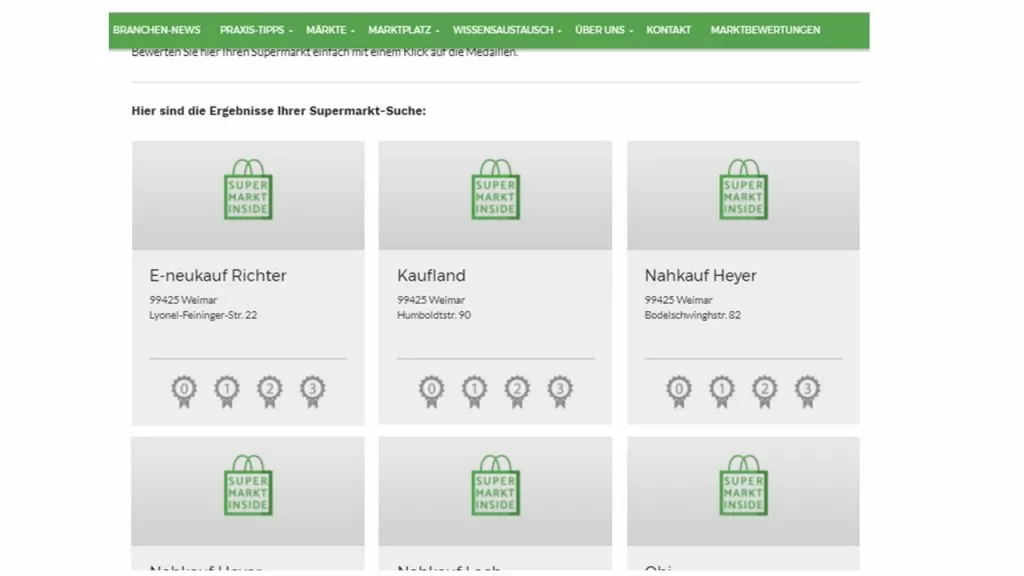1024x576 pixels.
Task: Select the address Humboldtstr. 90
Action: point(434,315)
